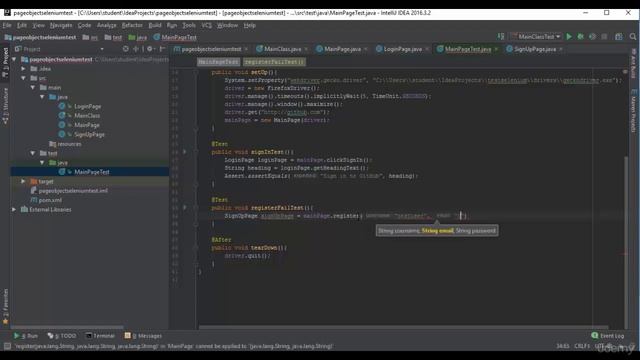Screen dimensions: 640x360
Task: Collapse the pageobjectseleniumtest root node
Action: pyautogui.click(x=14, y=60)
